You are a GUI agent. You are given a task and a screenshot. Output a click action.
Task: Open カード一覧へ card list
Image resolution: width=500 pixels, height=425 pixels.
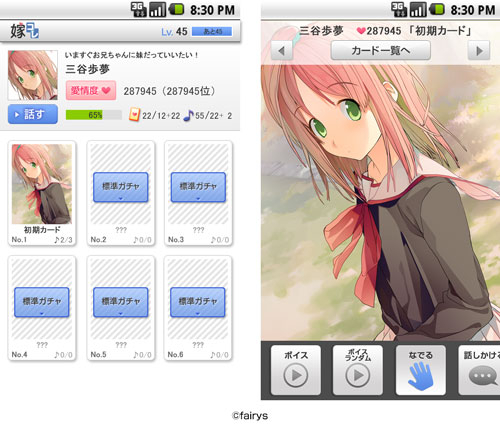click(381, 51)
